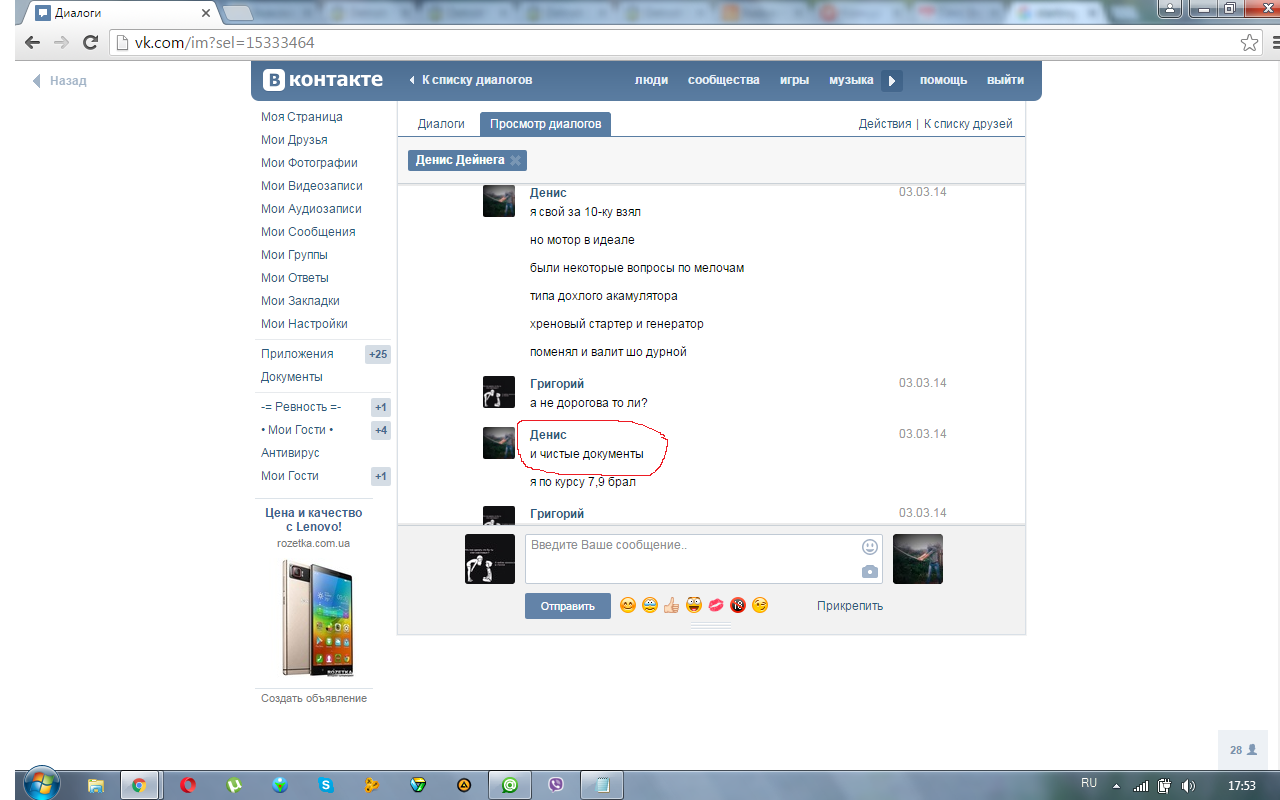Expand the music player arrow button

pyautogui.click(x=891, y=81)
